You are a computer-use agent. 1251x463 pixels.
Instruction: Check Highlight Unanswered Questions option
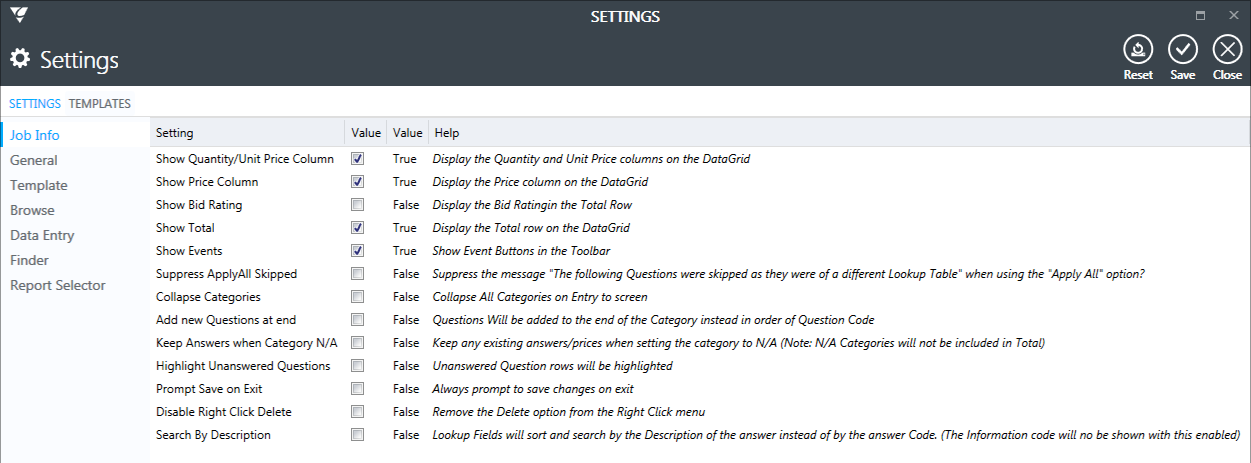(357, 366)
